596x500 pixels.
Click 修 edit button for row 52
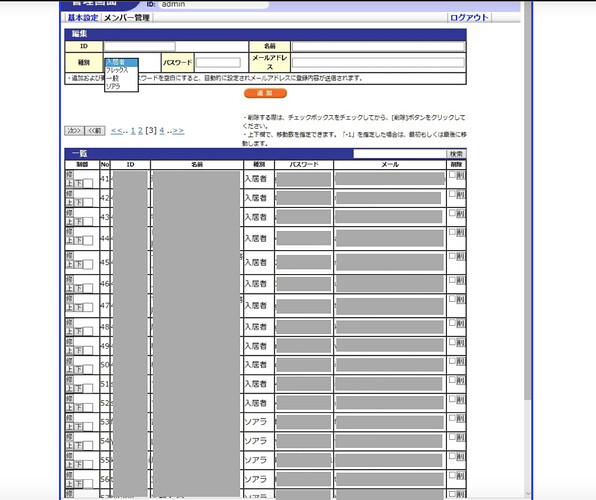click(69, 398)
